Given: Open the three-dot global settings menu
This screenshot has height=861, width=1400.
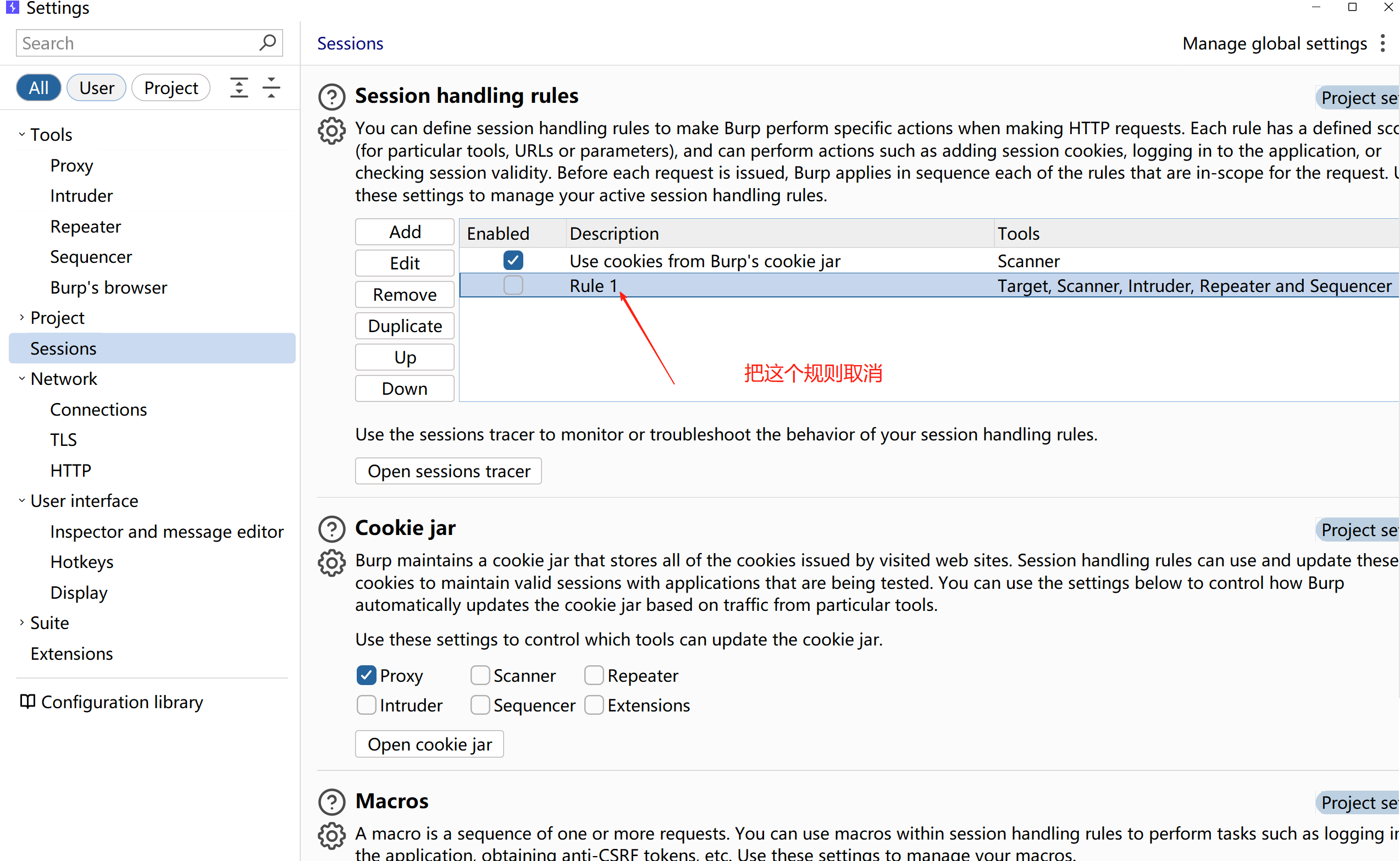Looking at the screenshot, I should point(1383,43).
